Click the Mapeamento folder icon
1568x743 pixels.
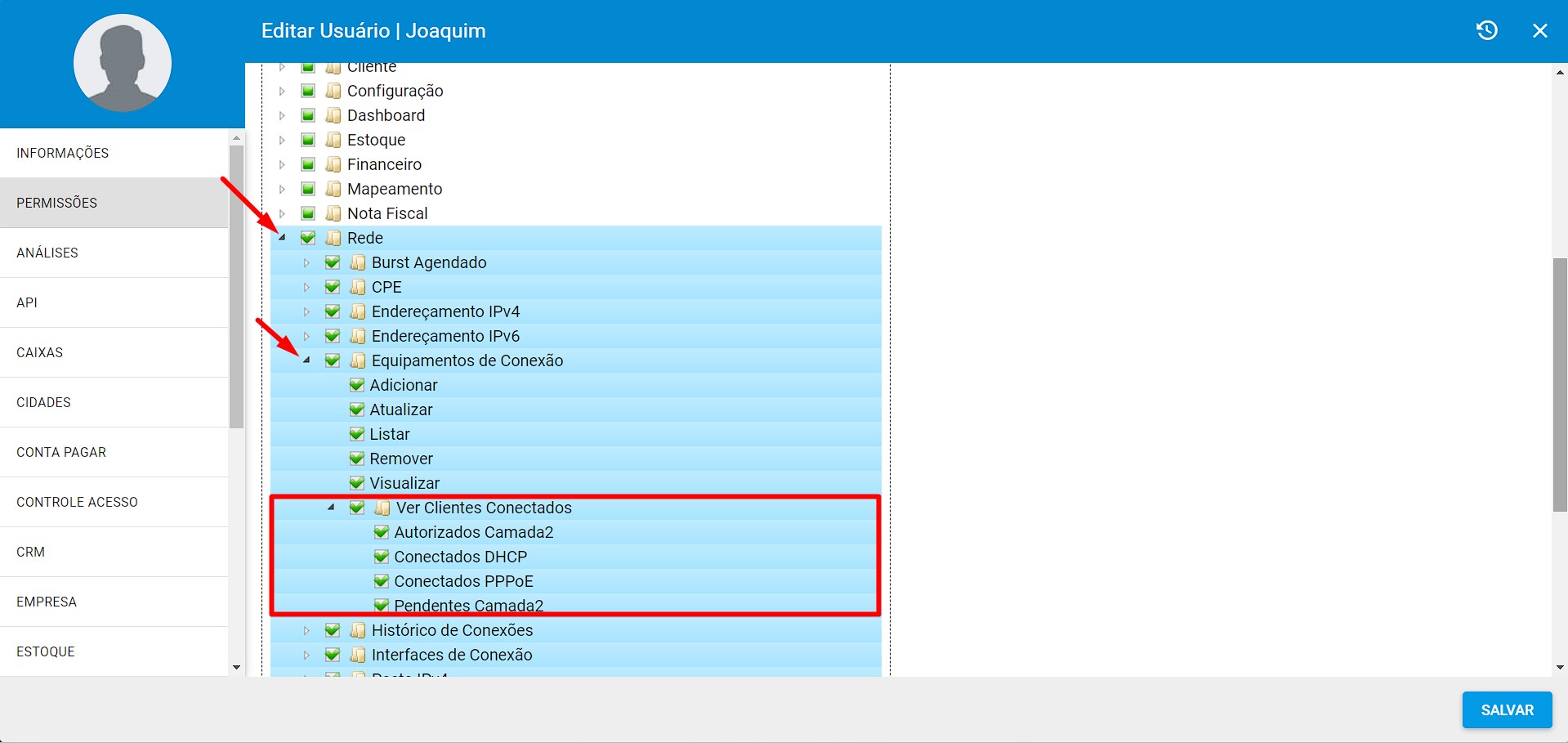[x=333, y=189]
